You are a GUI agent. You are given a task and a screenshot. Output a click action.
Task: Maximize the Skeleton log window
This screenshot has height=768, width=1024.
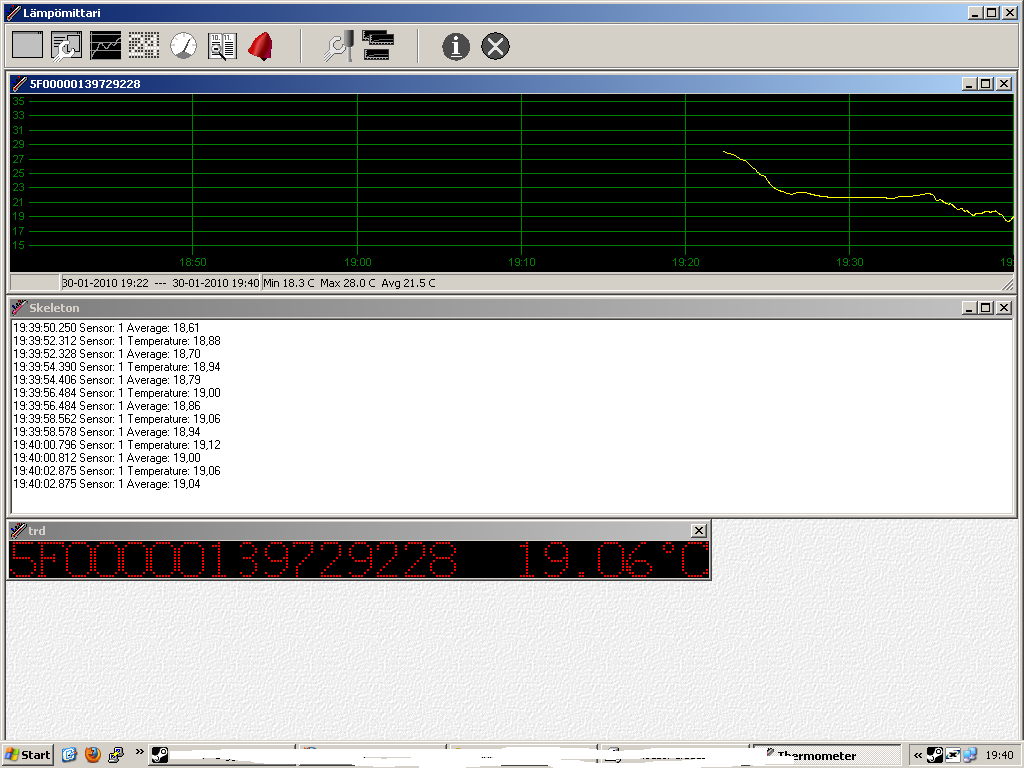coord(986,308)
